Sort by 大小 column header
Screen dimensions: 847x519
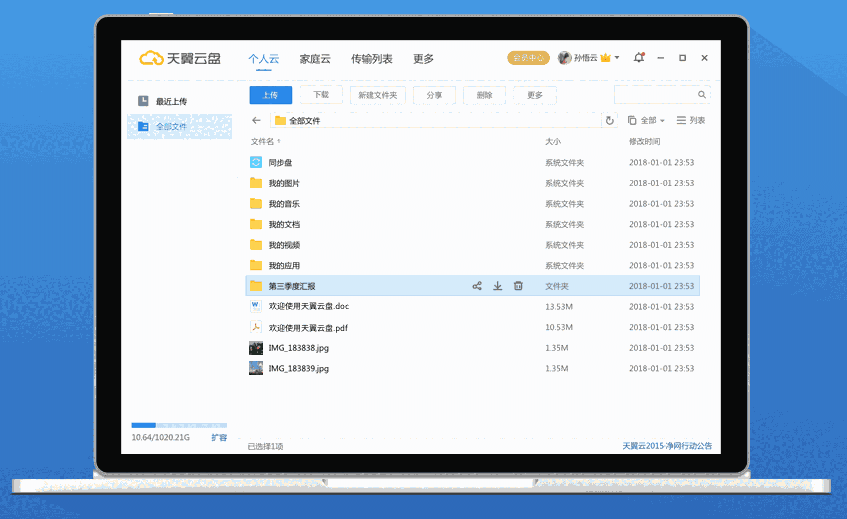coord(553,141)
